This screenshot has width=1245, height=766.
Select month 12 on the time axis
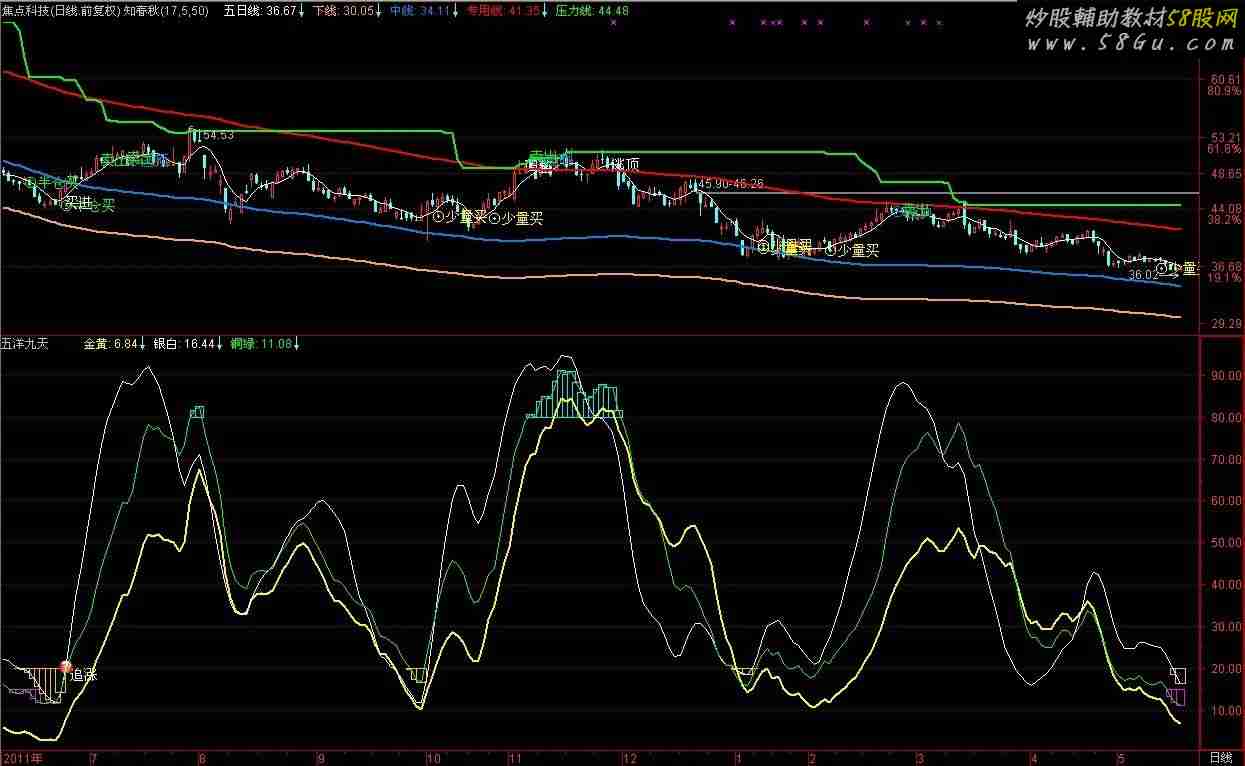point(625,758)
